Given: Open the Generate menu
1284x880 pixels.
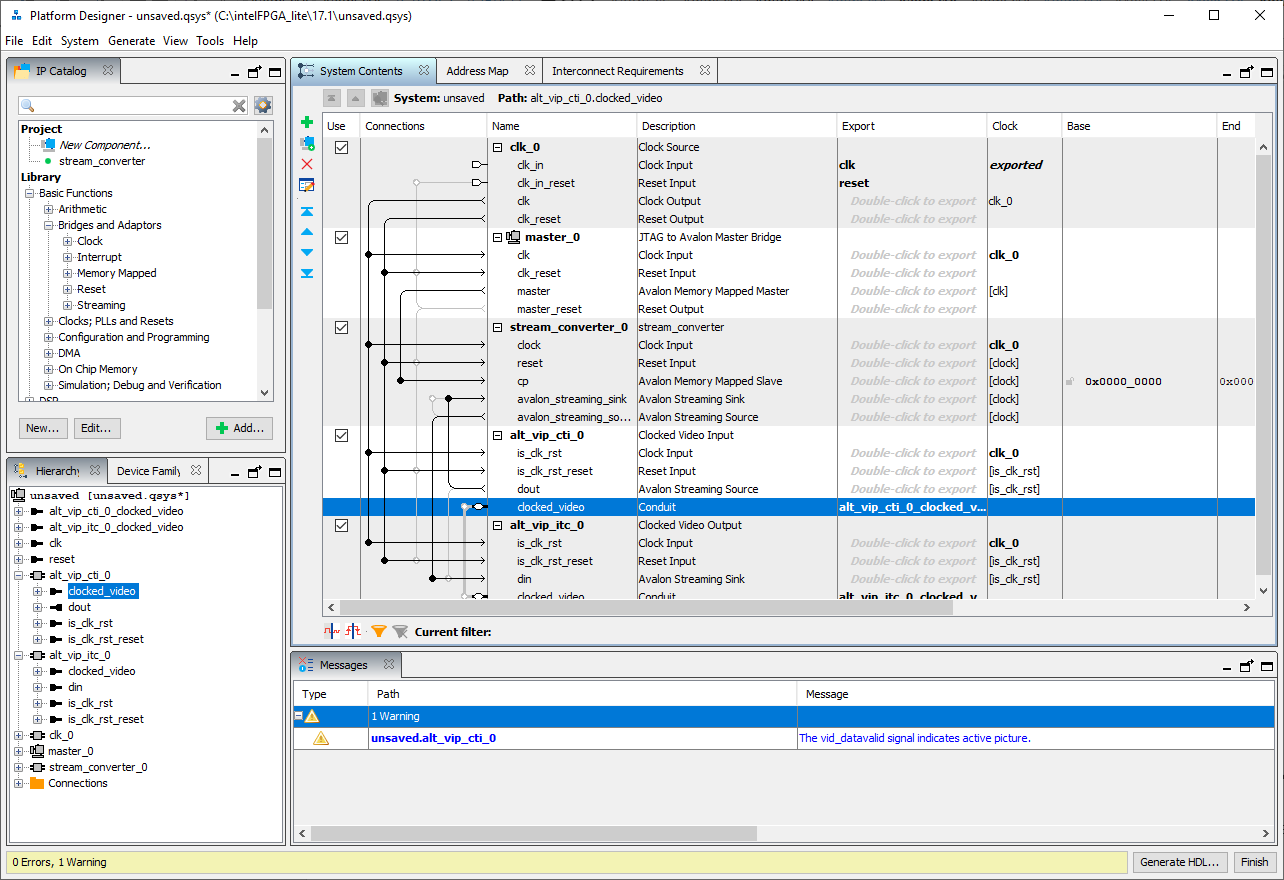Looking at the screenshot, I should tap(131, 41).
